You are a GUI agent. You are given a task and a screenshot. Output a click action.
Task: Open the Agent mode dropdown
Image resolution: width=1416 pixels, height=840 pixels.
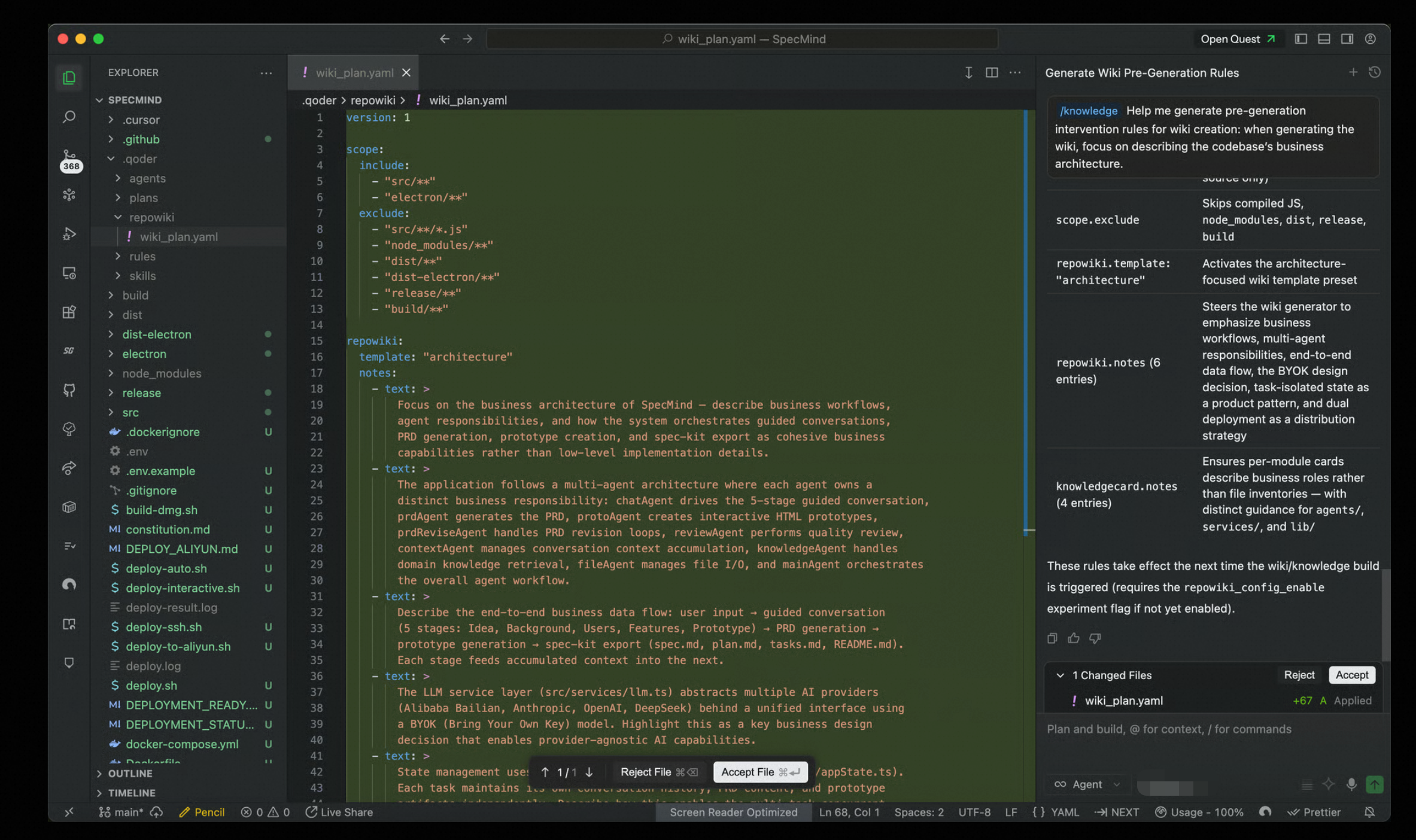[1087, 784]
